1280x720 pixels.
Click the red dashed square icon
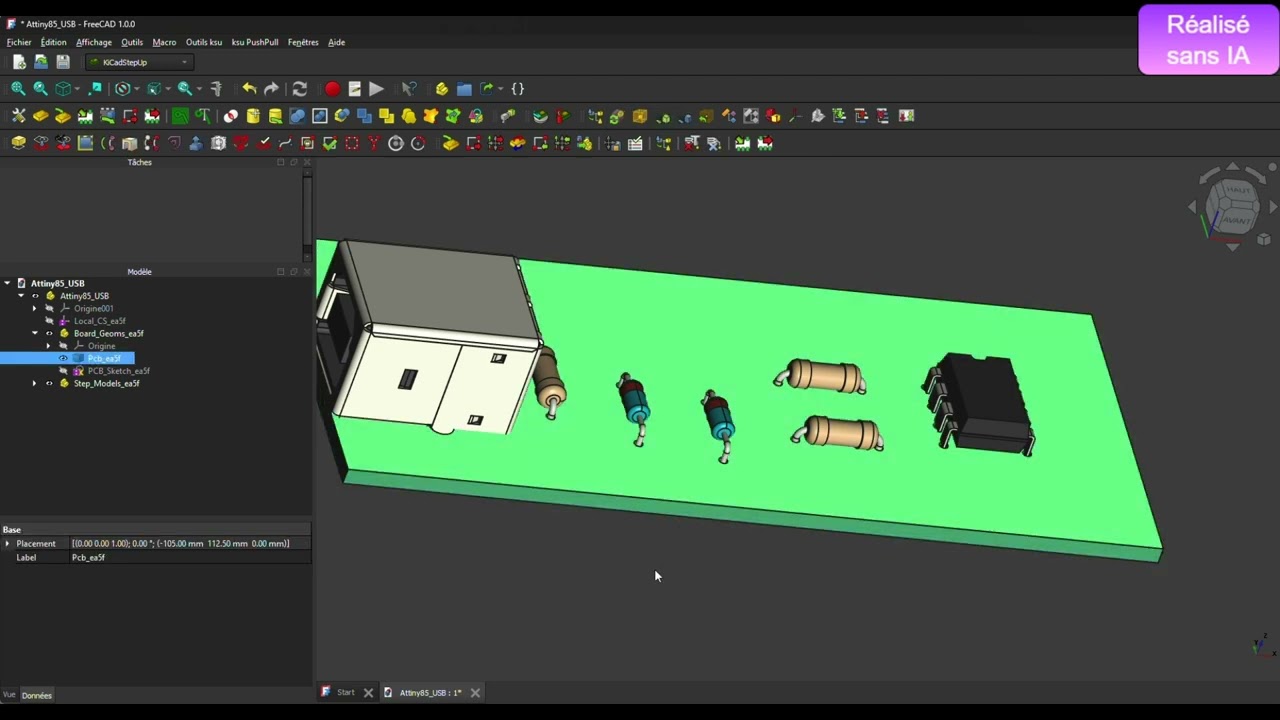pyautogui.click(x=352, y=144)
